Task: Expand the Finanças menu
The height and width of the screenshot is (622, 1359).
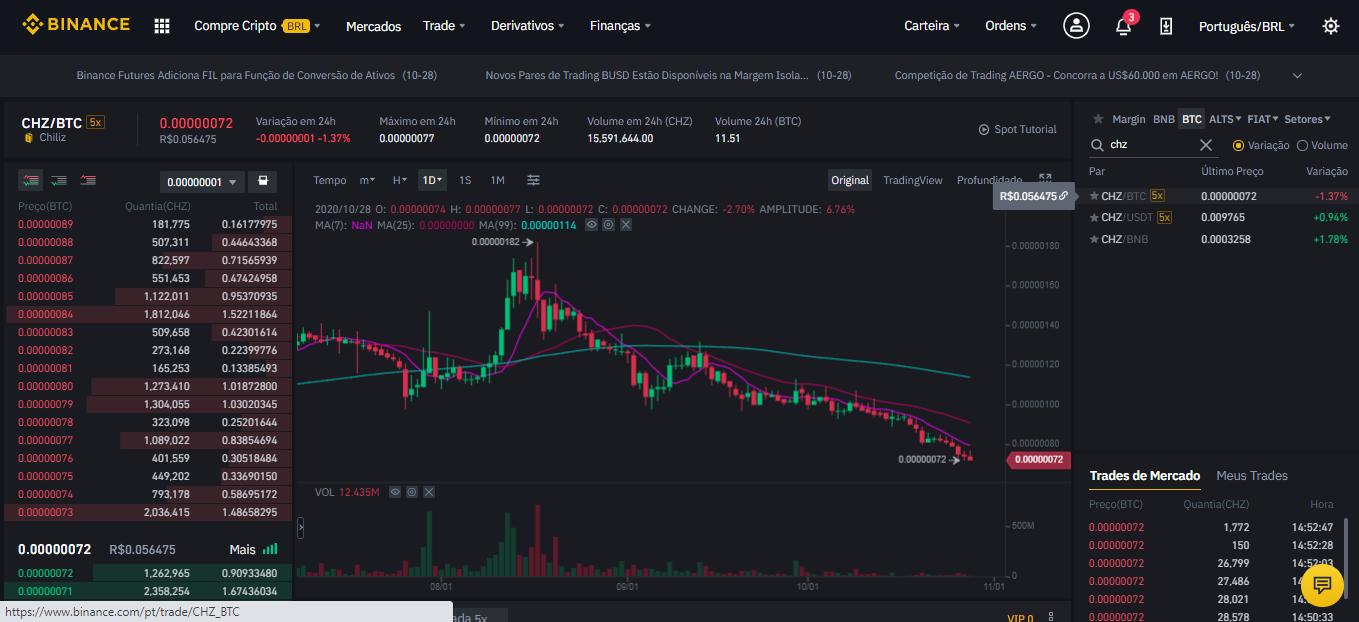Action: coord(620,26)
